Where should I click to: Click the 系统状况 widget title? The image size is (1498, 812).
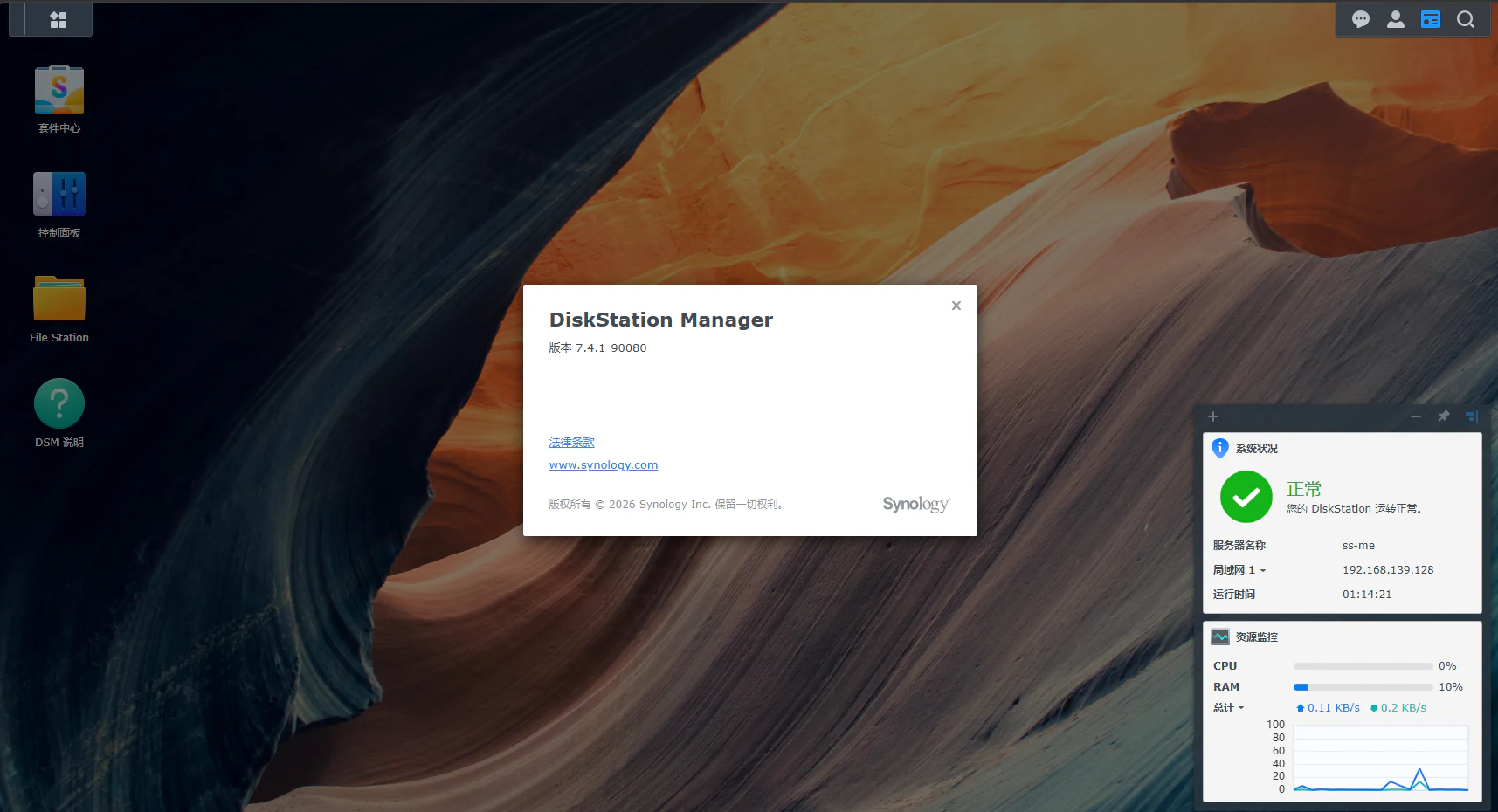click(1257, 449)
